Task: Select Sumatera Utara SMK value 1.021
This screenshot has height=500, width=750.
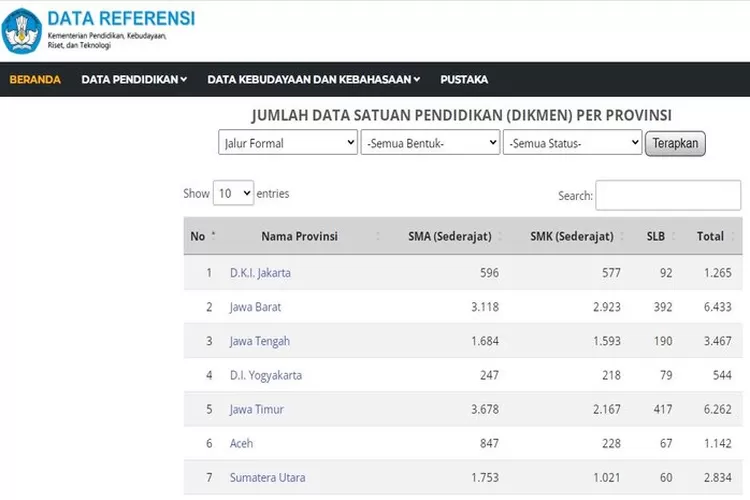Action: [x=607, y=478]
